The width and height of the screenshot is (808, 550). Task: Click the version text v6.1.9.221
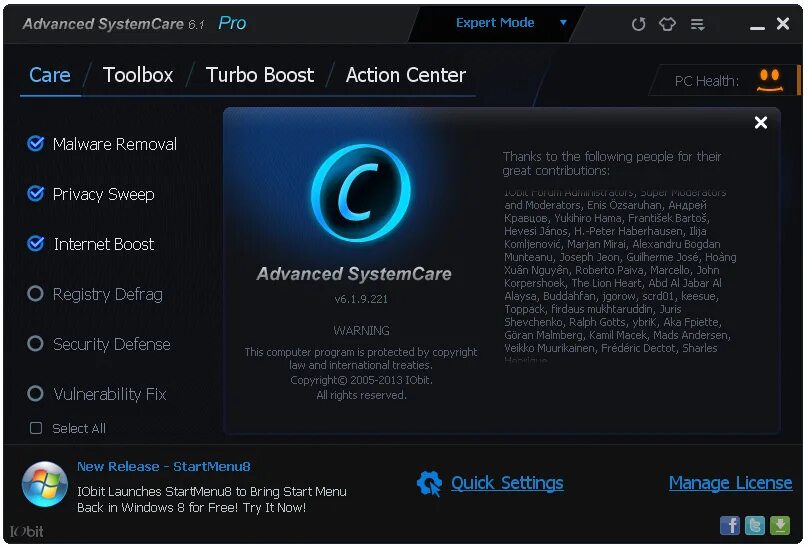pyautogui.click(x=361, y=299)
